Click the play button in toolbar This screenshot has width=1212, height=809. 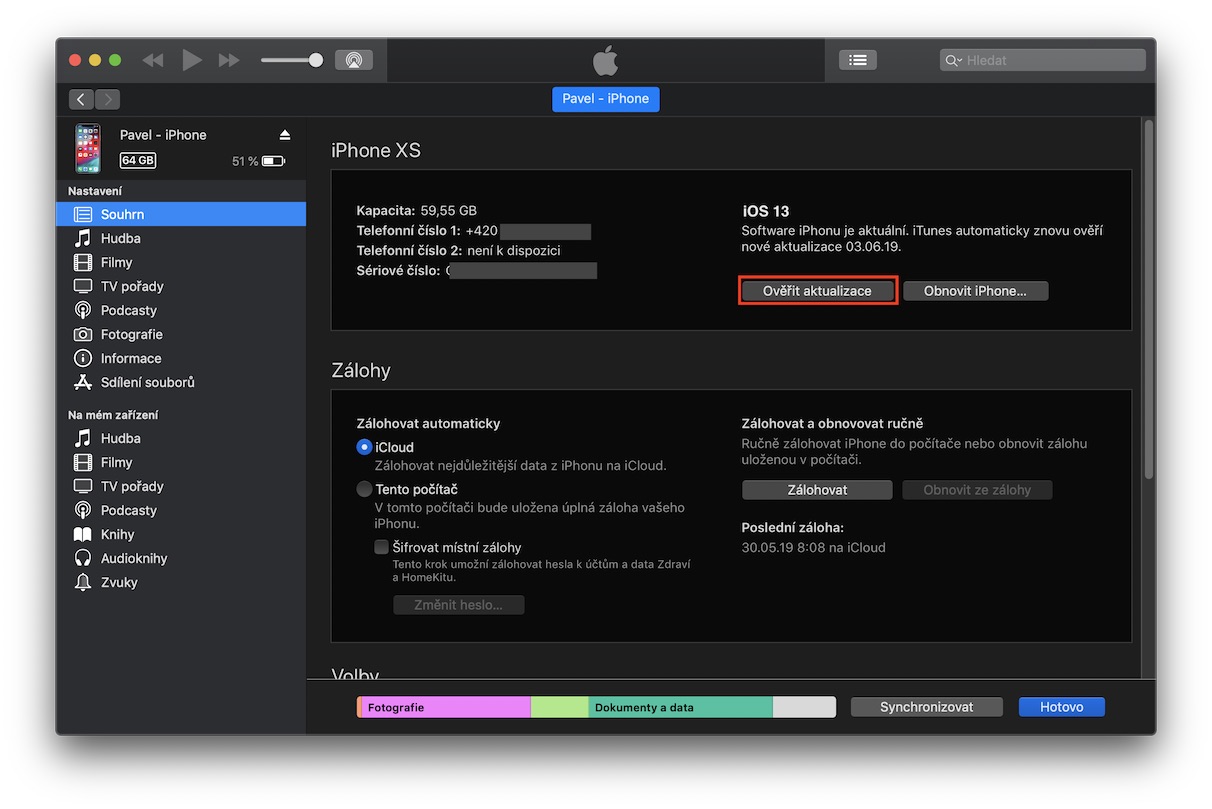192,60
